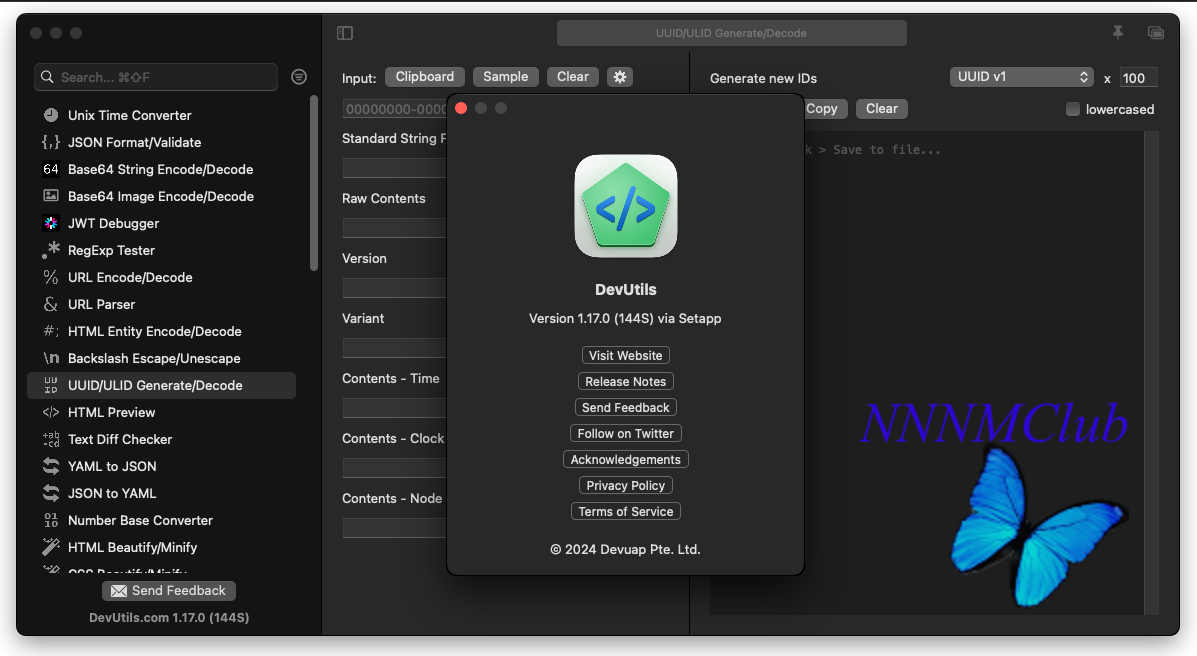
Task: Click the Base64 Image Encode/Decode picture icon
Action: click(x=51, y=196)
